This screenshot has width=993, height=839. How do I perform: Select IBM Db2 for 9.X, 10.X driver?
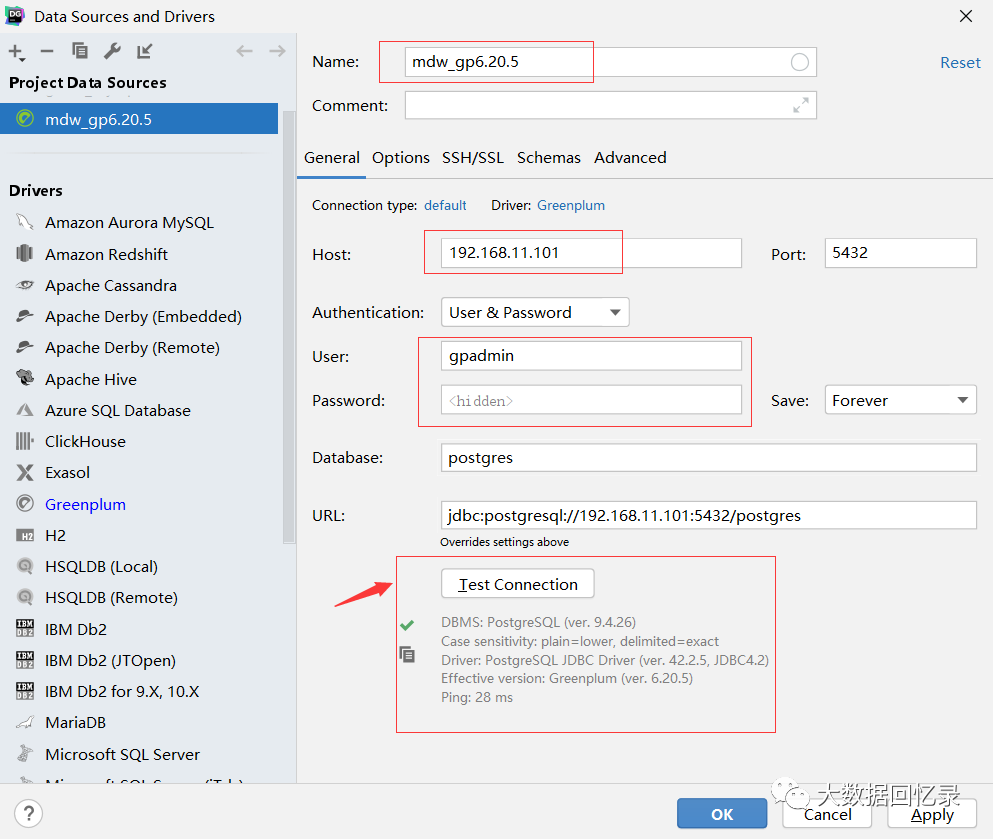click(122, 691)
